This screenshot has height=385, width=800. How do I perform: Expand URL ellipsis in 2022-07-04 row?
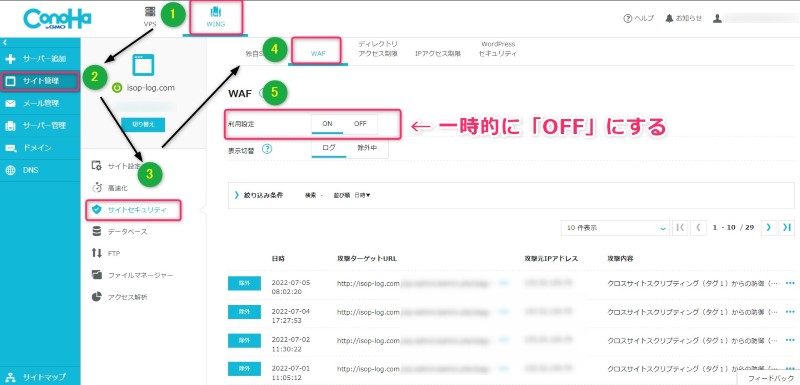pyautogui.click(x=504, y=312)
